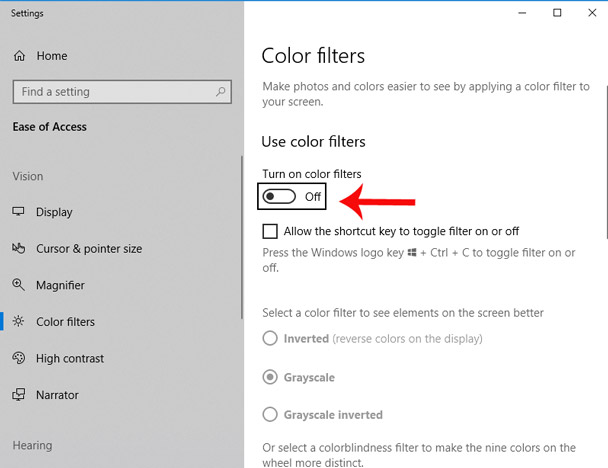The image size is (608, 468).
Task: Click the Cursor & pointer size icon
Action: click(x=19, y=248)
